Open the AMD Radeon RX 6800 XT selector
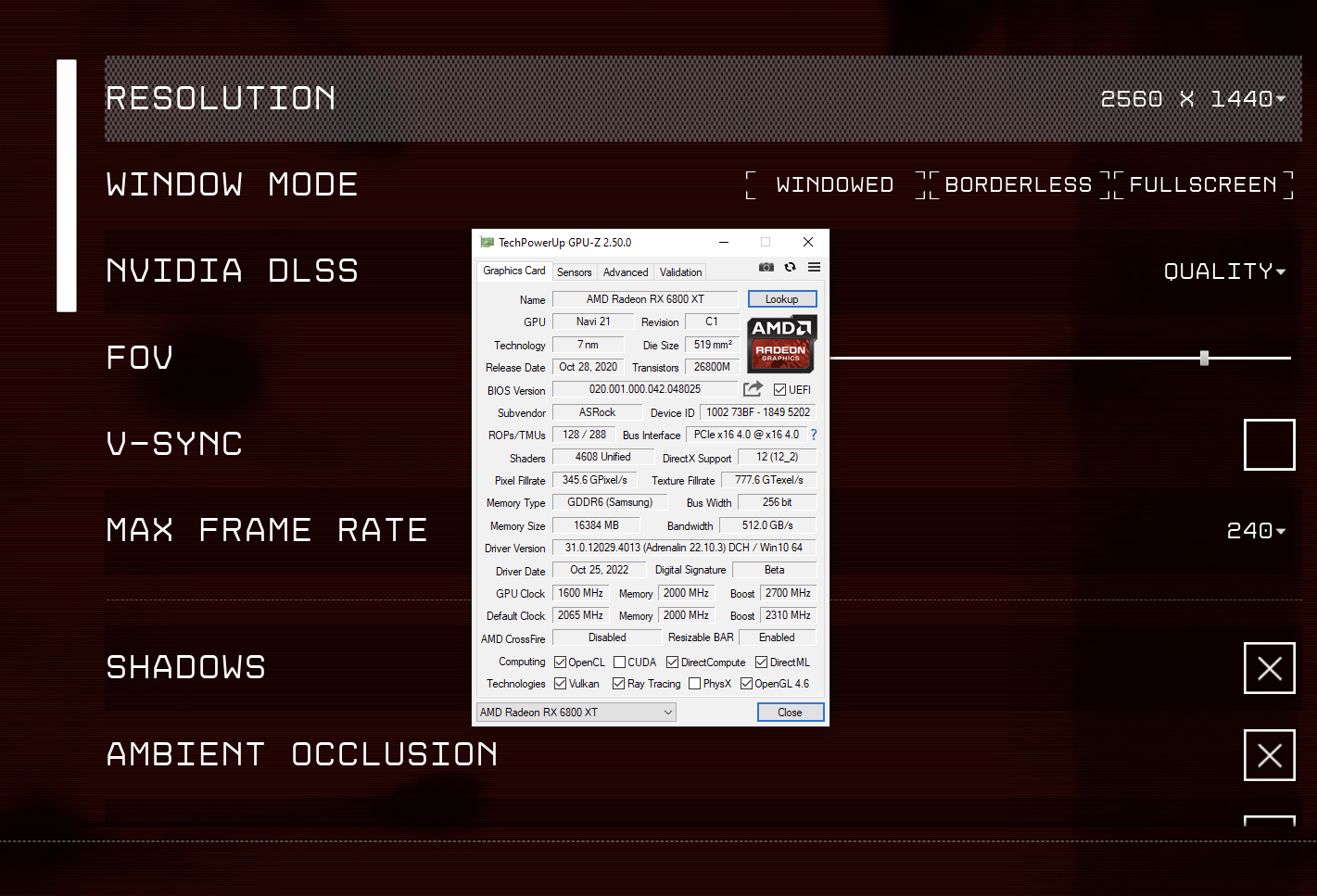The height and width of the screenshot is (896, 1317). click(576, 713)
